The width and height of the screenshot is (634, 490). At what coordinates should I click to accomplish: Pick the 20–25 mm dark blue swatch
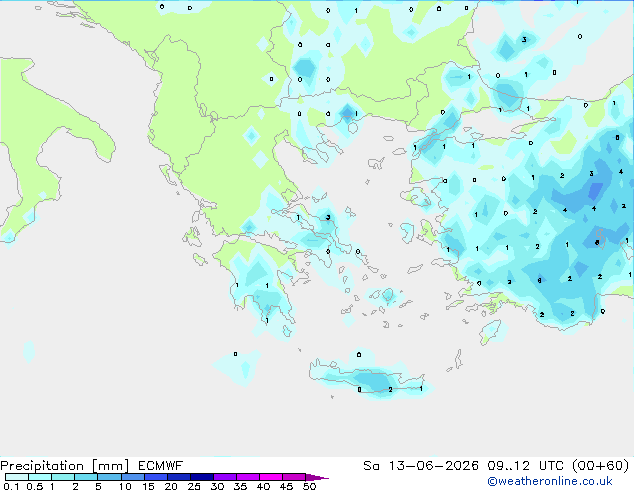(x=178, y=477)
